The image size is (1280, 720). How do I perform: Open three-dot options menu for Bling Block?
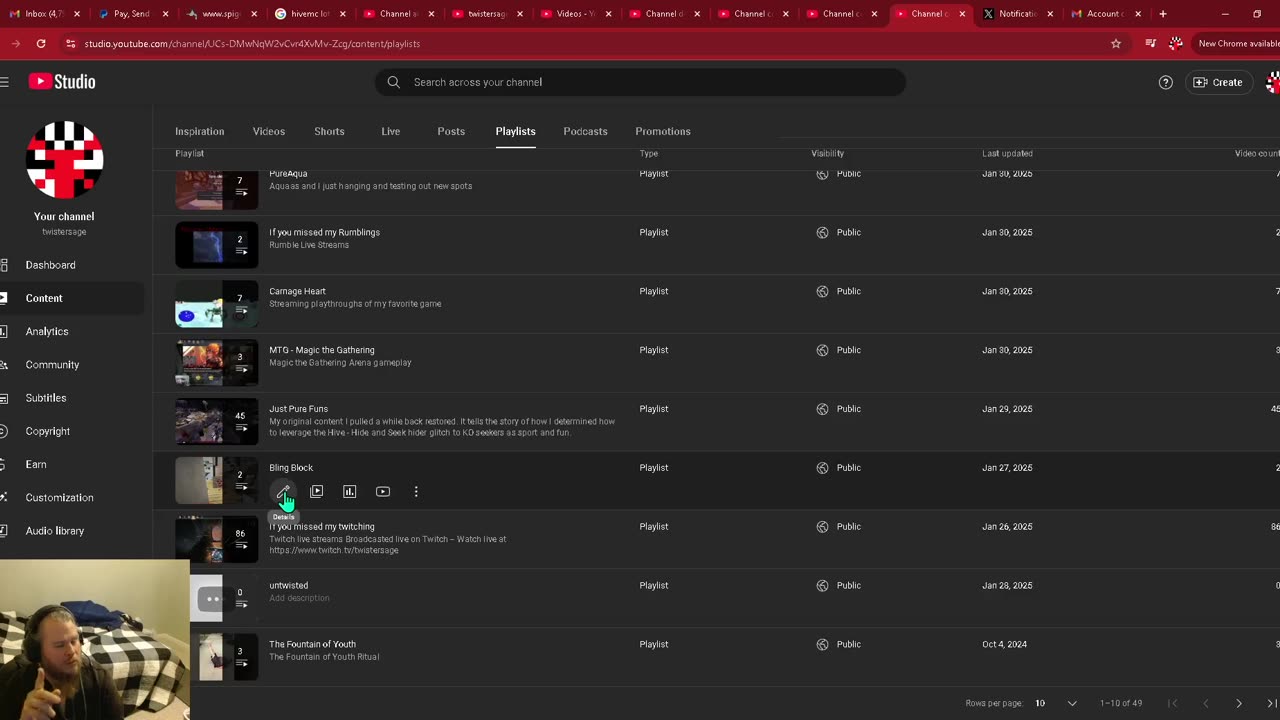click(x=416, y=491)
